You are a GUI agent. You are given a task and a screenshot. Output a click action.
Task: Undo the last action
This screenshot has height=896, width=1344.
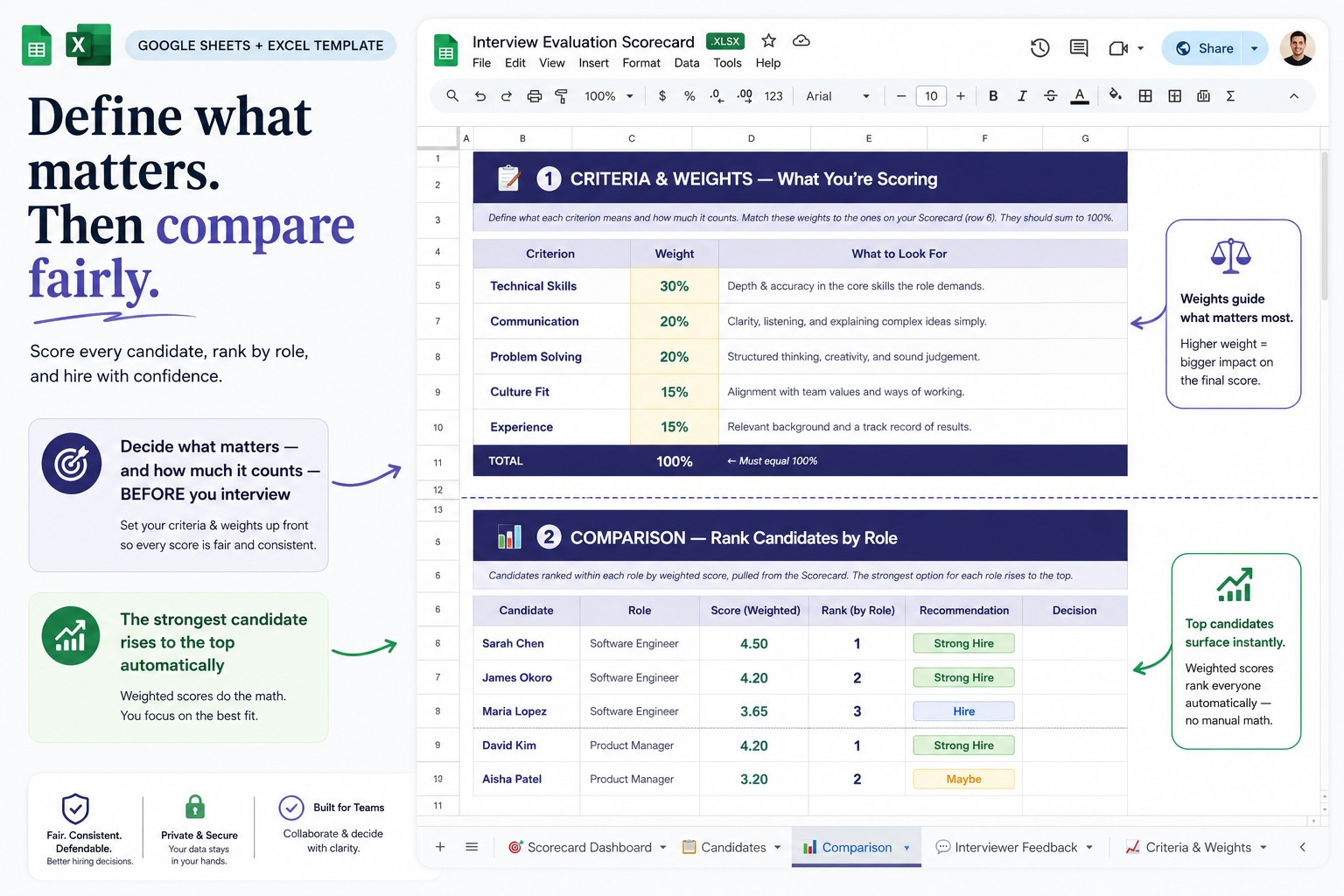pyautogui.click(x=480, y=96)
